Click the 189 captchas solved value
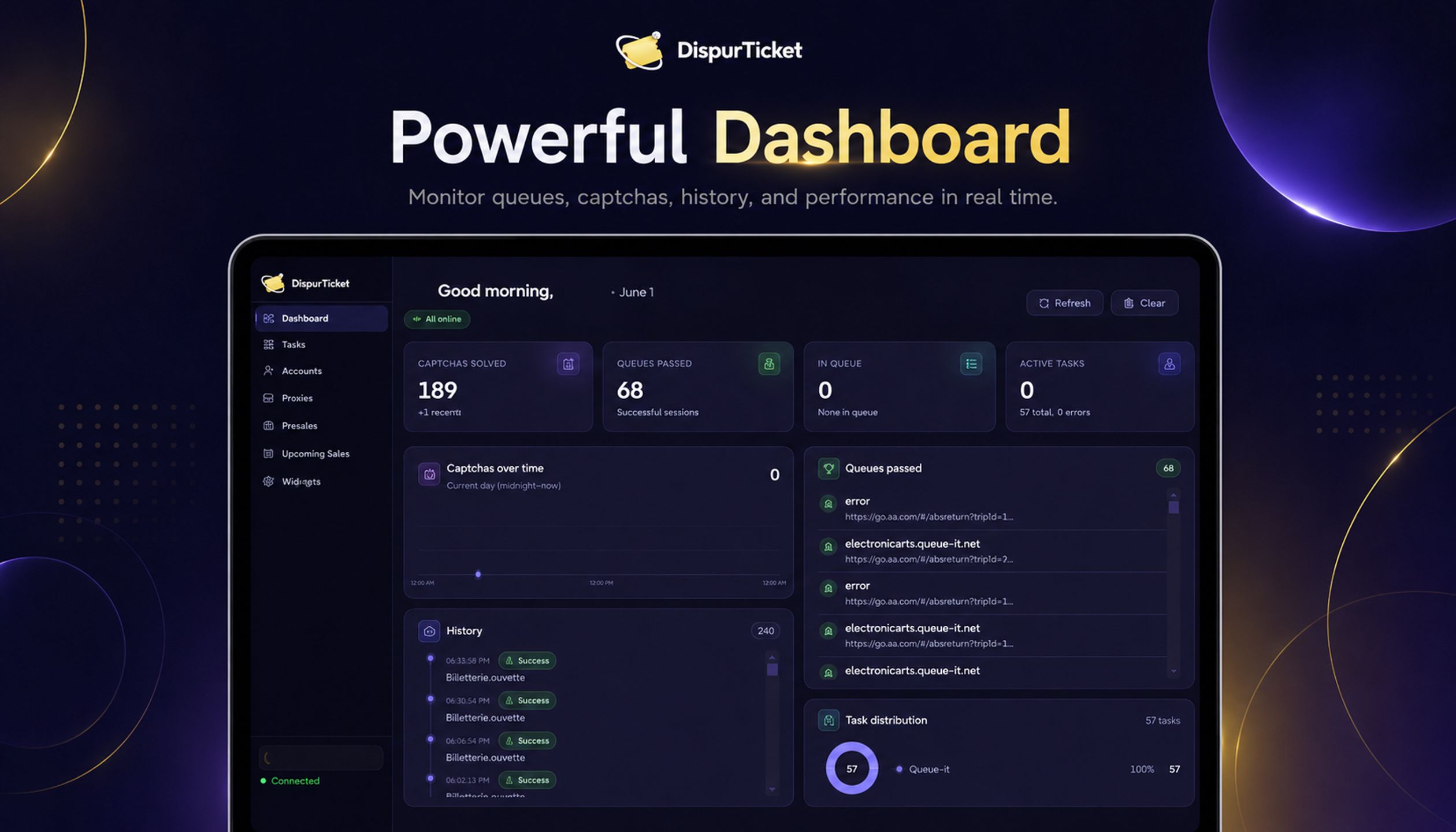 [437, 391]
